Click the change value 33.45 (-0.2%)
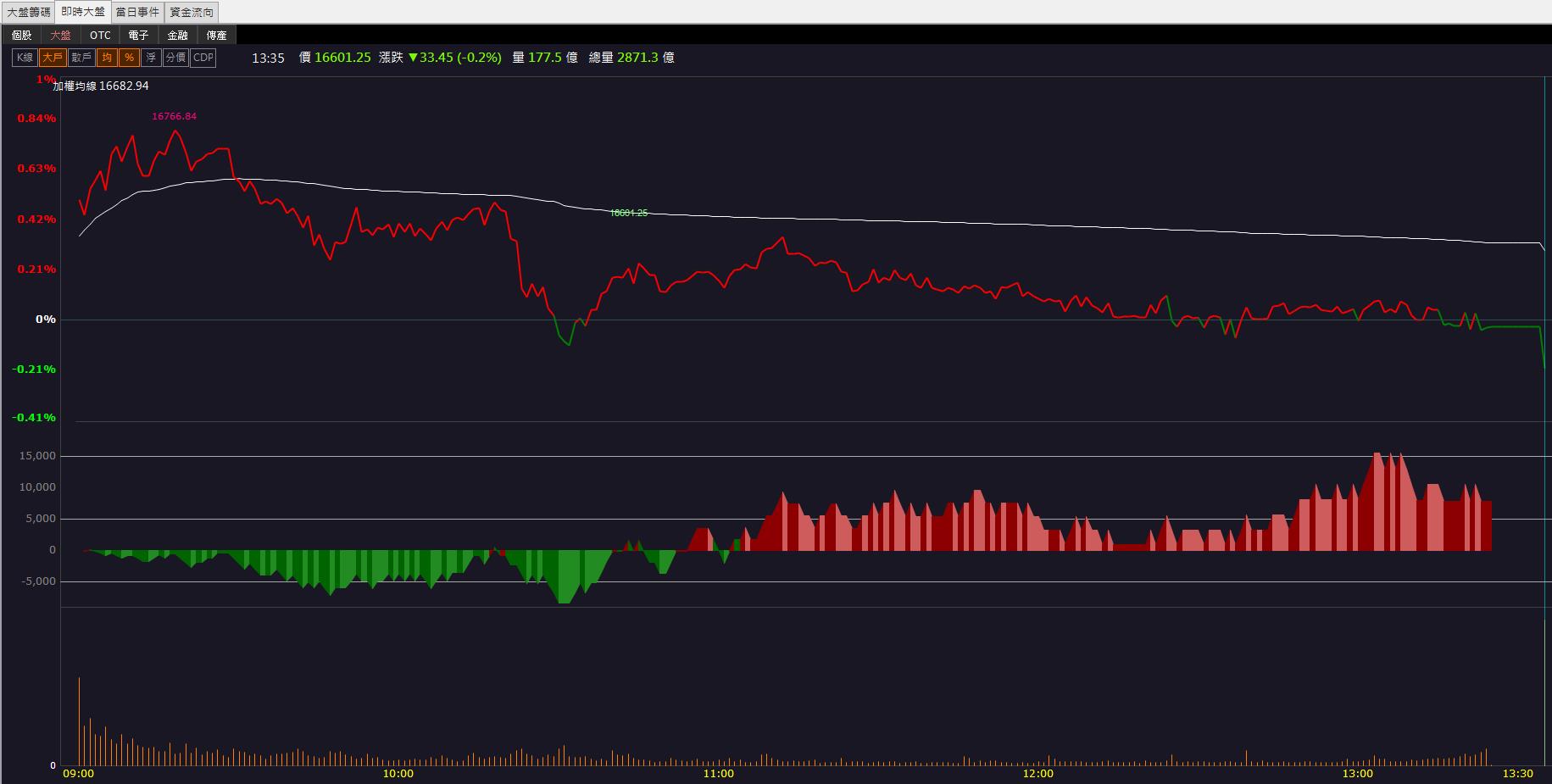1552x784 pixels. tap(455, 58)
